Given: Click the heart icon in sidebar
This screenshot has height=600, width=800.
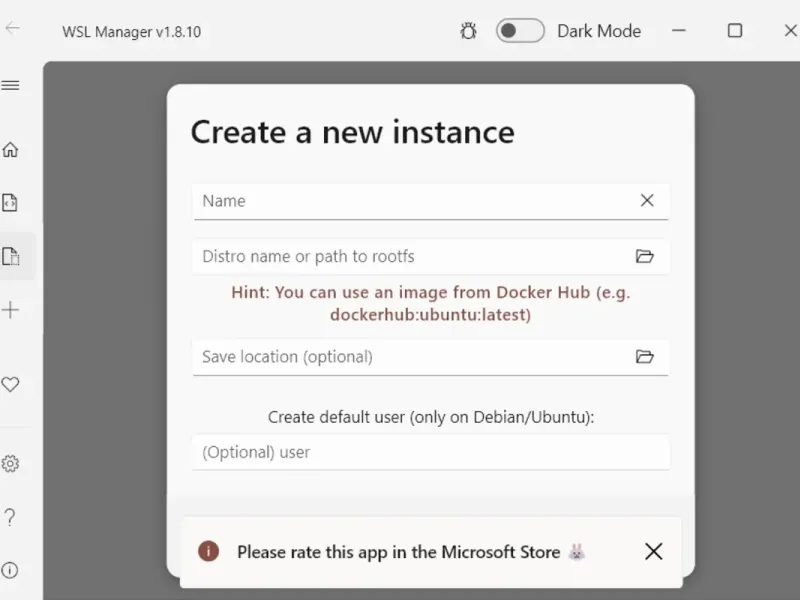Looking at the screenshot, I should tap(11, 384).
